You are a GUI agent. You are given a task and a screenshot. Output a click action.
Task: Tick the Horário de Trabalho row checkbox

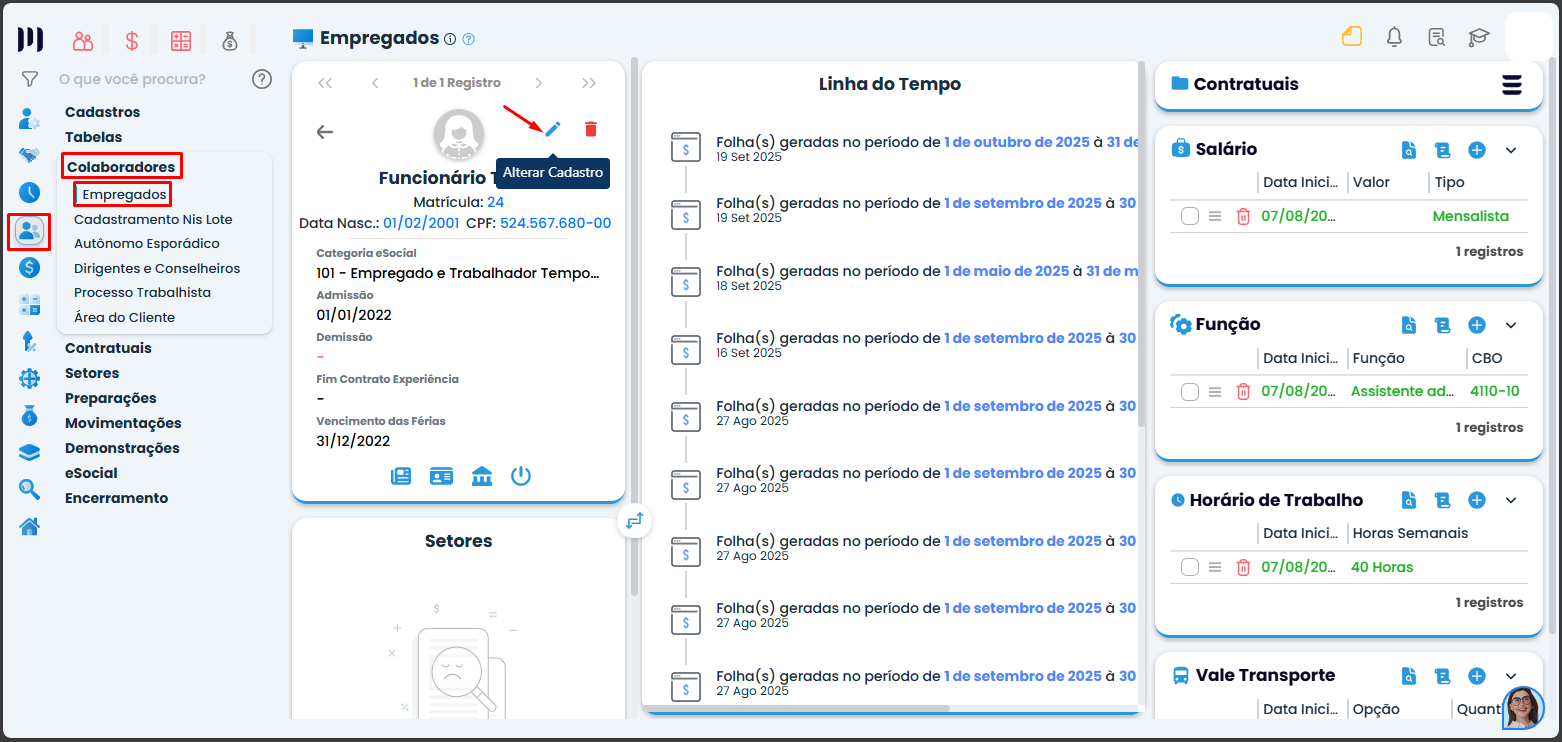pos(1189,567)
